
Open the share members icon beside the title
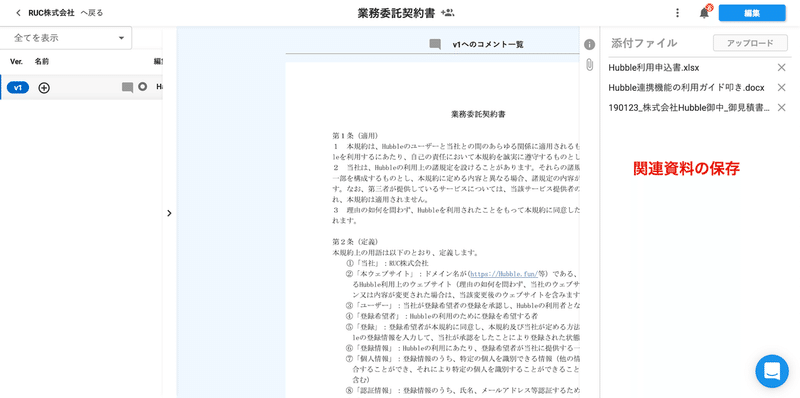(x=447, y=13)
